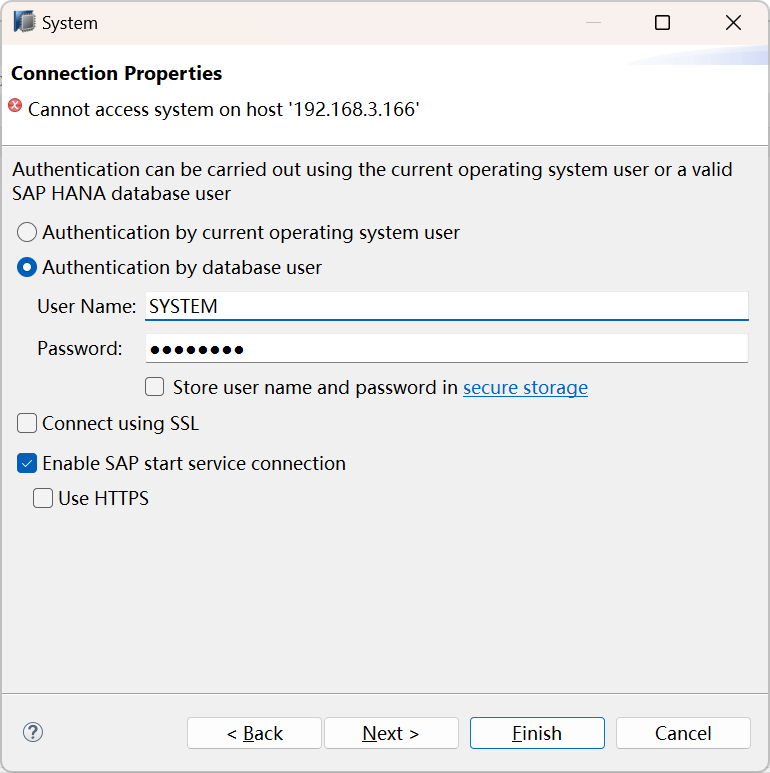
Task: Enable storing user name and password checkbox
Action: point(155,387)
